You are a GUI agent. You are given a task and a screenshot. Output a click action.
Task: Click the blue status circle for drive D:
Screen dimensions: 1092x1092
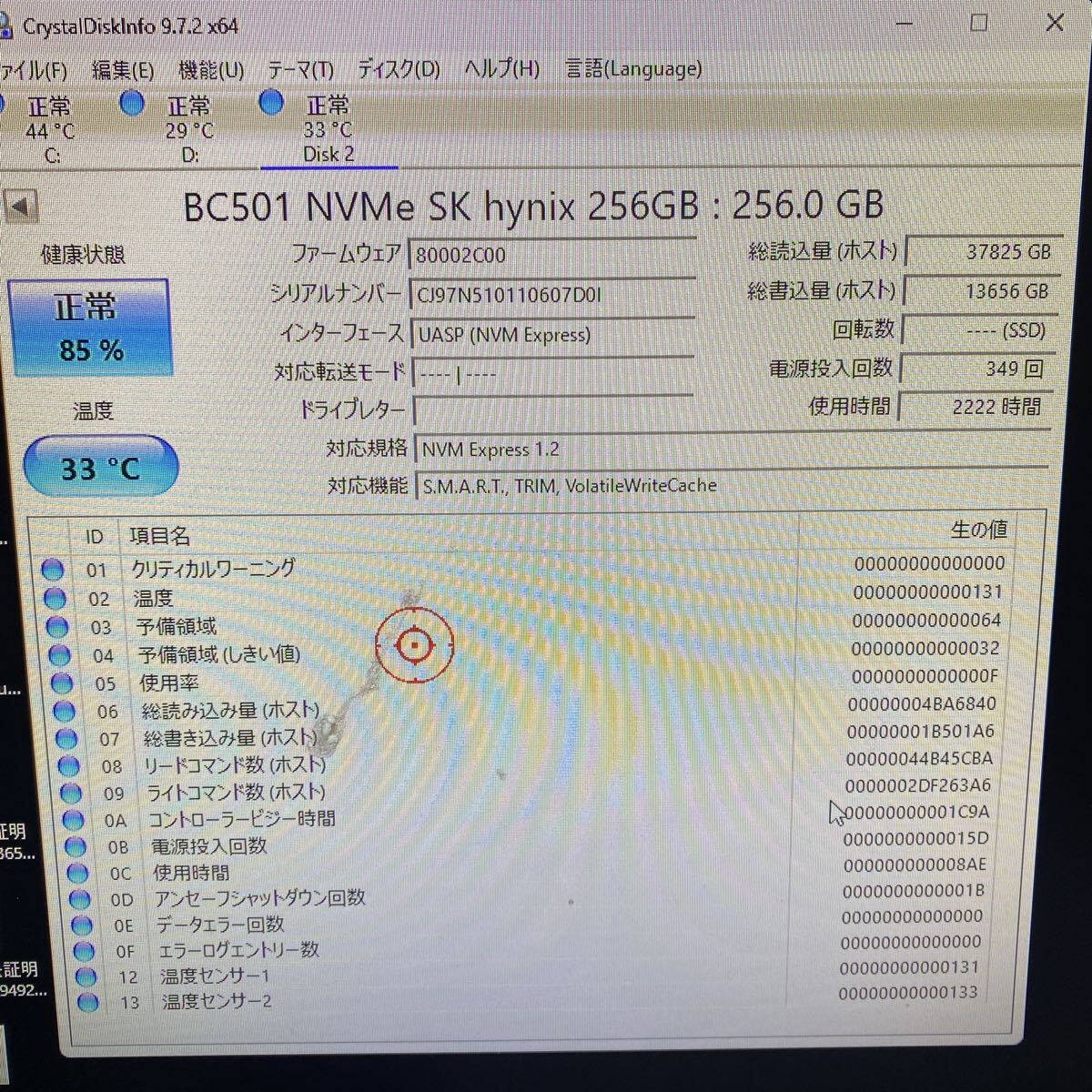tap(132, 105)
